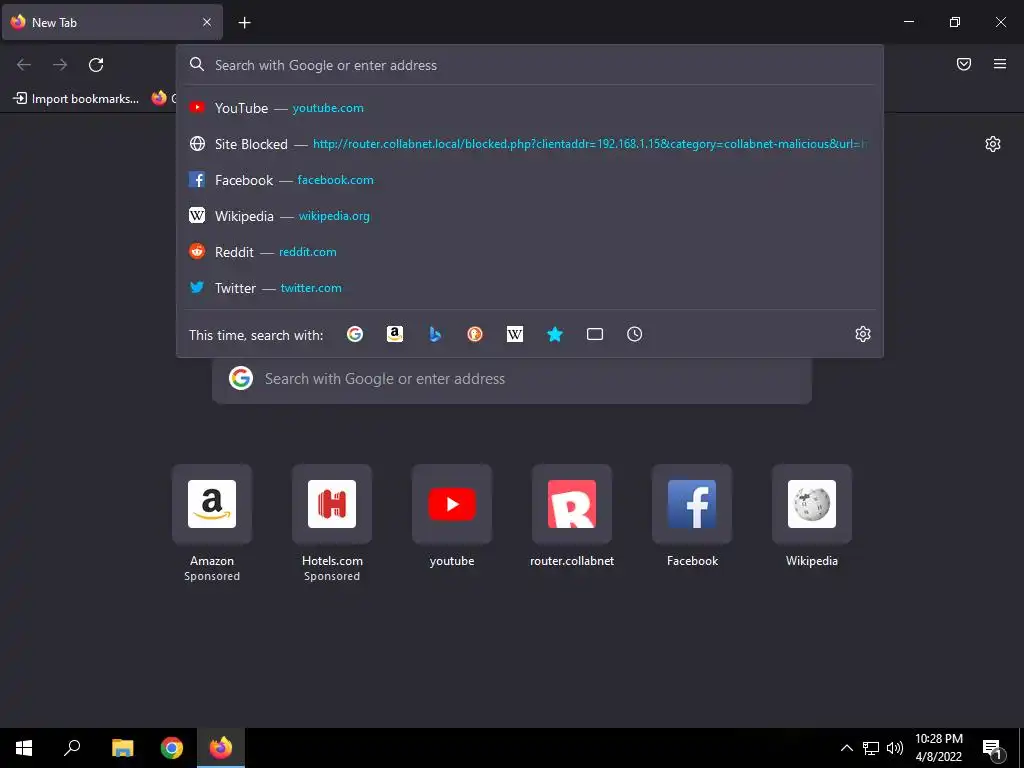The image size is (1024, 768).
Task: Search history using clock icon
Action: 634,334
